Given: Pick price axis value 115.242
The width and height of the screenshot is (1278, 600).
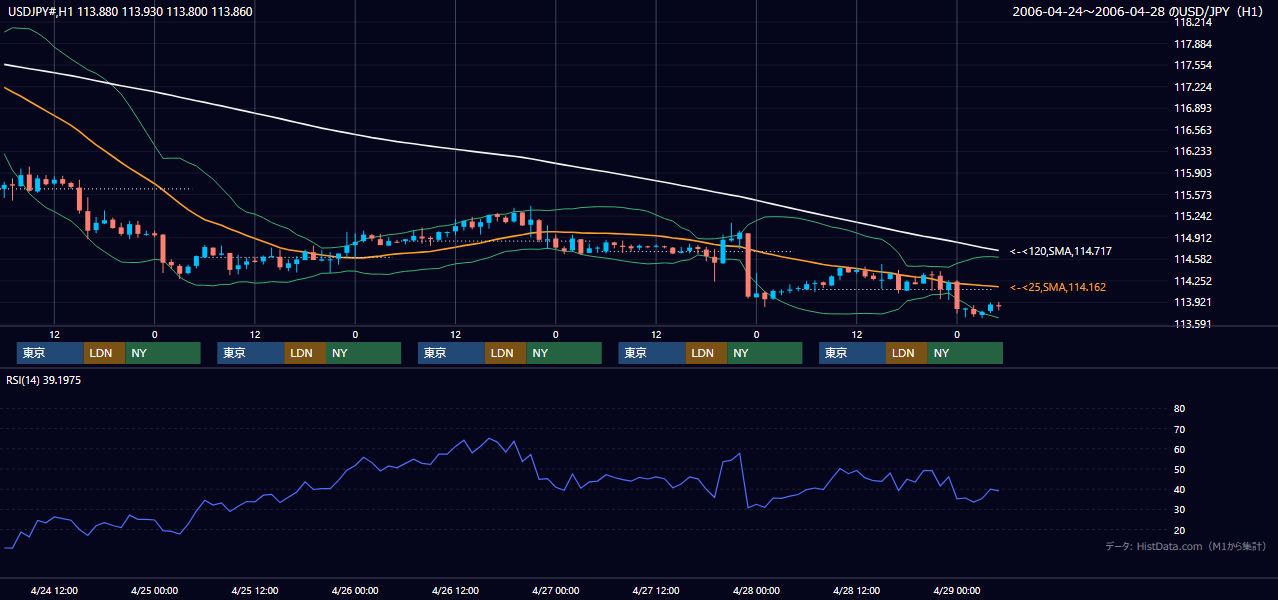Looking at the screenshot, I should coord(1192,216).
